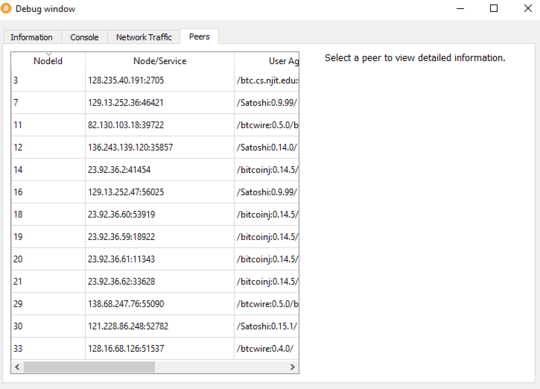
Task: Select peer 23.92.36.60:53919
Action: (x=160, y=214)
